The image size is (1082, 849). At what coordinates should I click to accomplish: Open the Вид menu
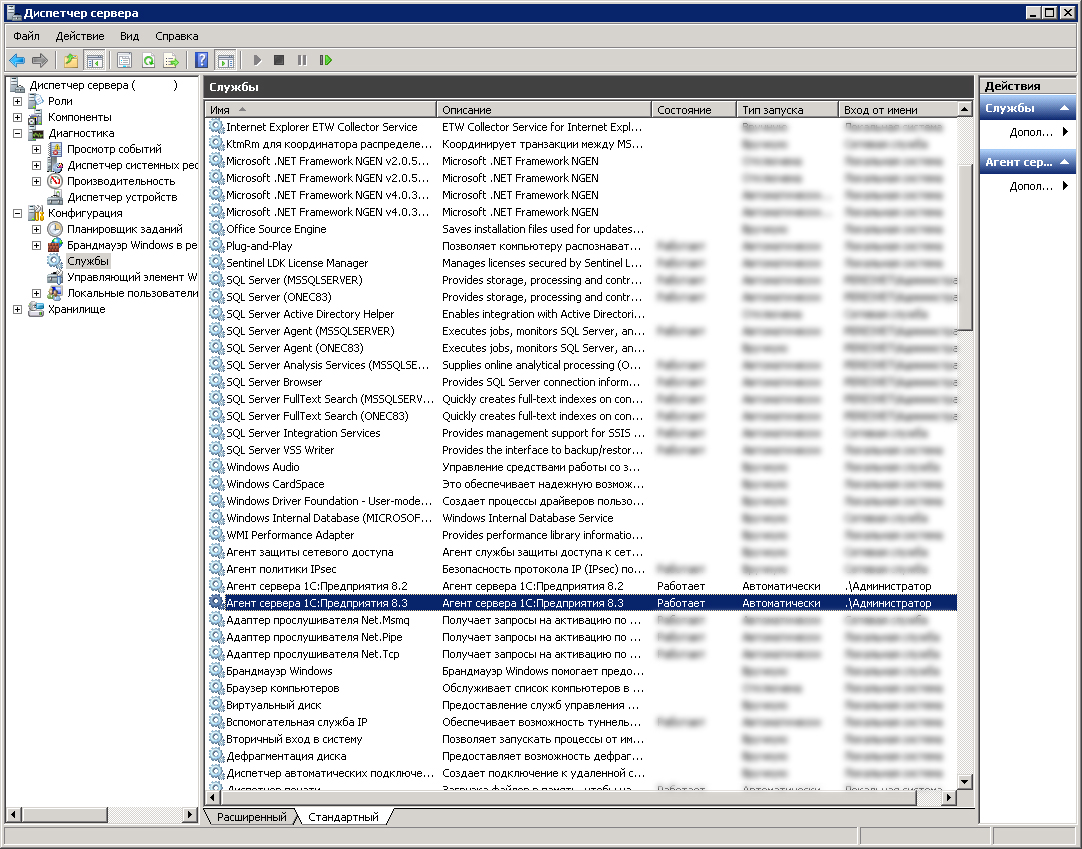(129, 36)
